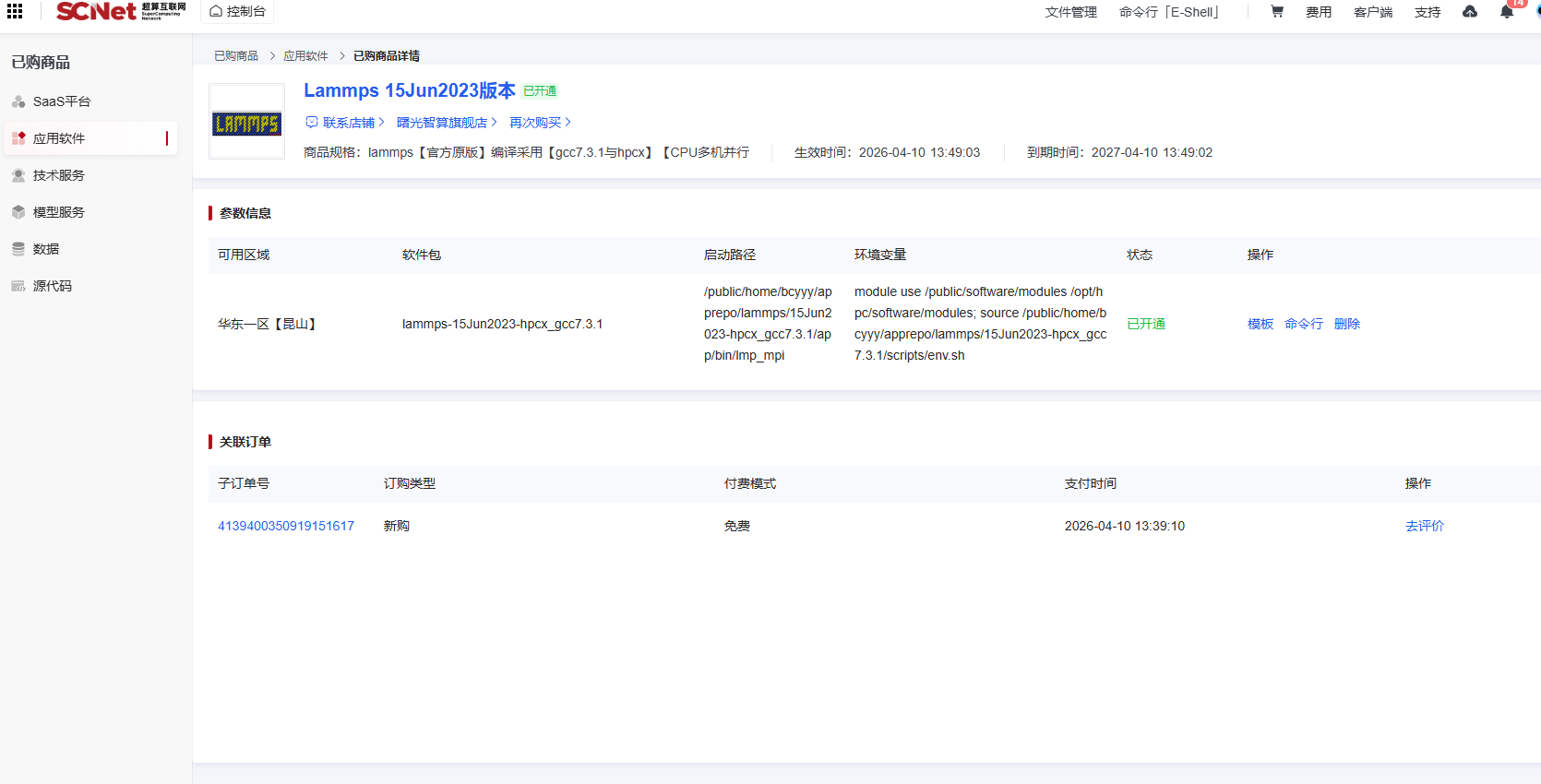The height and width of the screenshot is (784, 1541).
Task: Click the SaaS平台 sidebar icon
Action: pos(18,101)
